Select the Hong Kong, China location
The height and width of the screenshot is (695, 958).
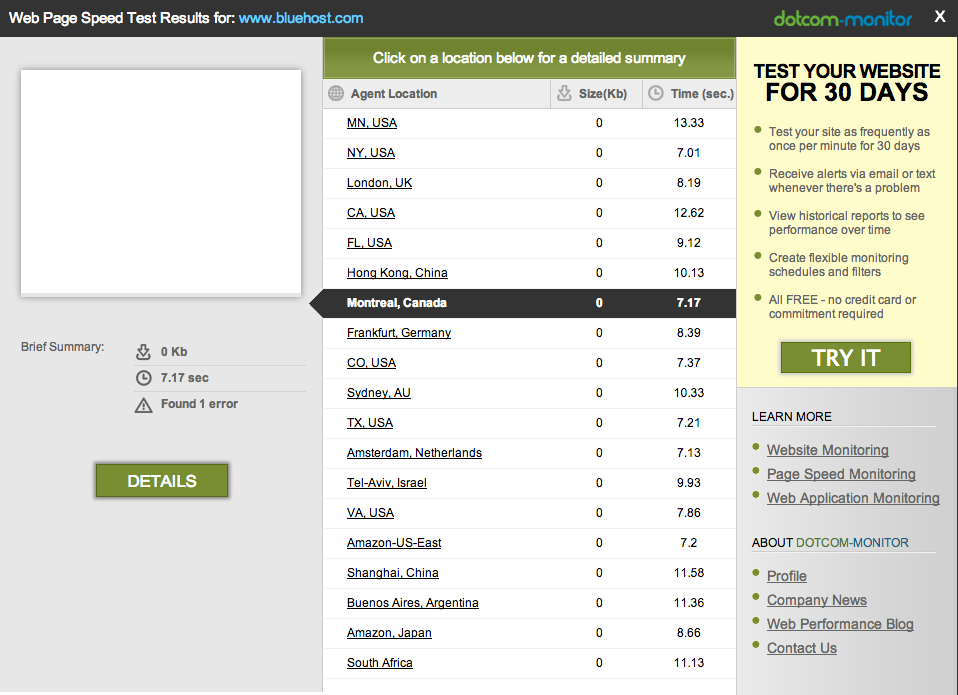click(397, 272)
